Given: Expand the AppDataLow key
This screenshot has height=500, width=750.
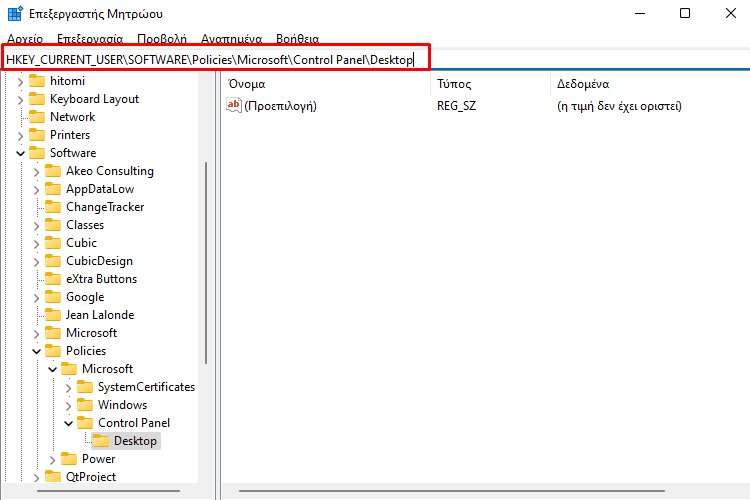Looking at the screenshot, I should point(36,190).
